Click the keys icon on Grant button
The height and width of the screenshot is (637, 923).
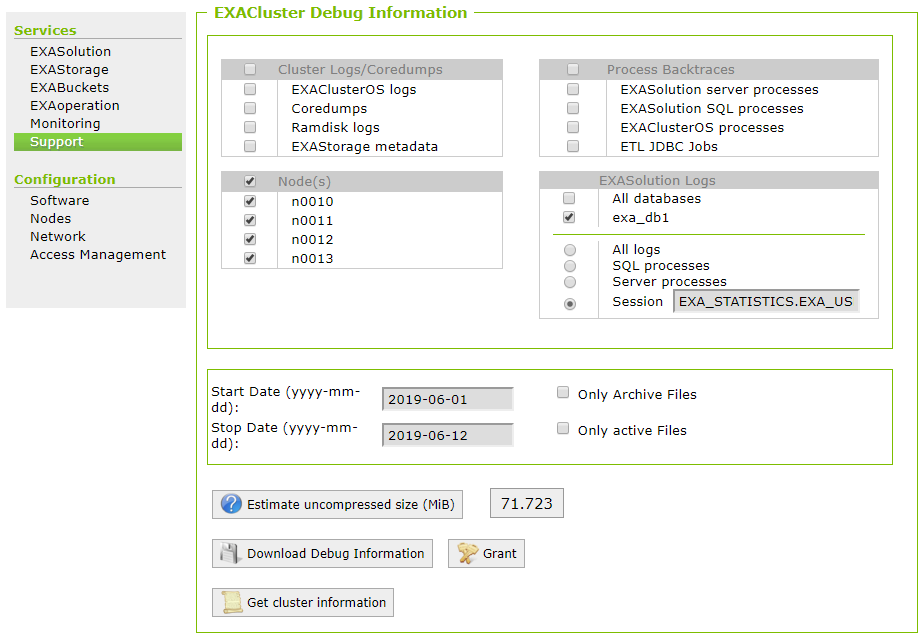467,553
